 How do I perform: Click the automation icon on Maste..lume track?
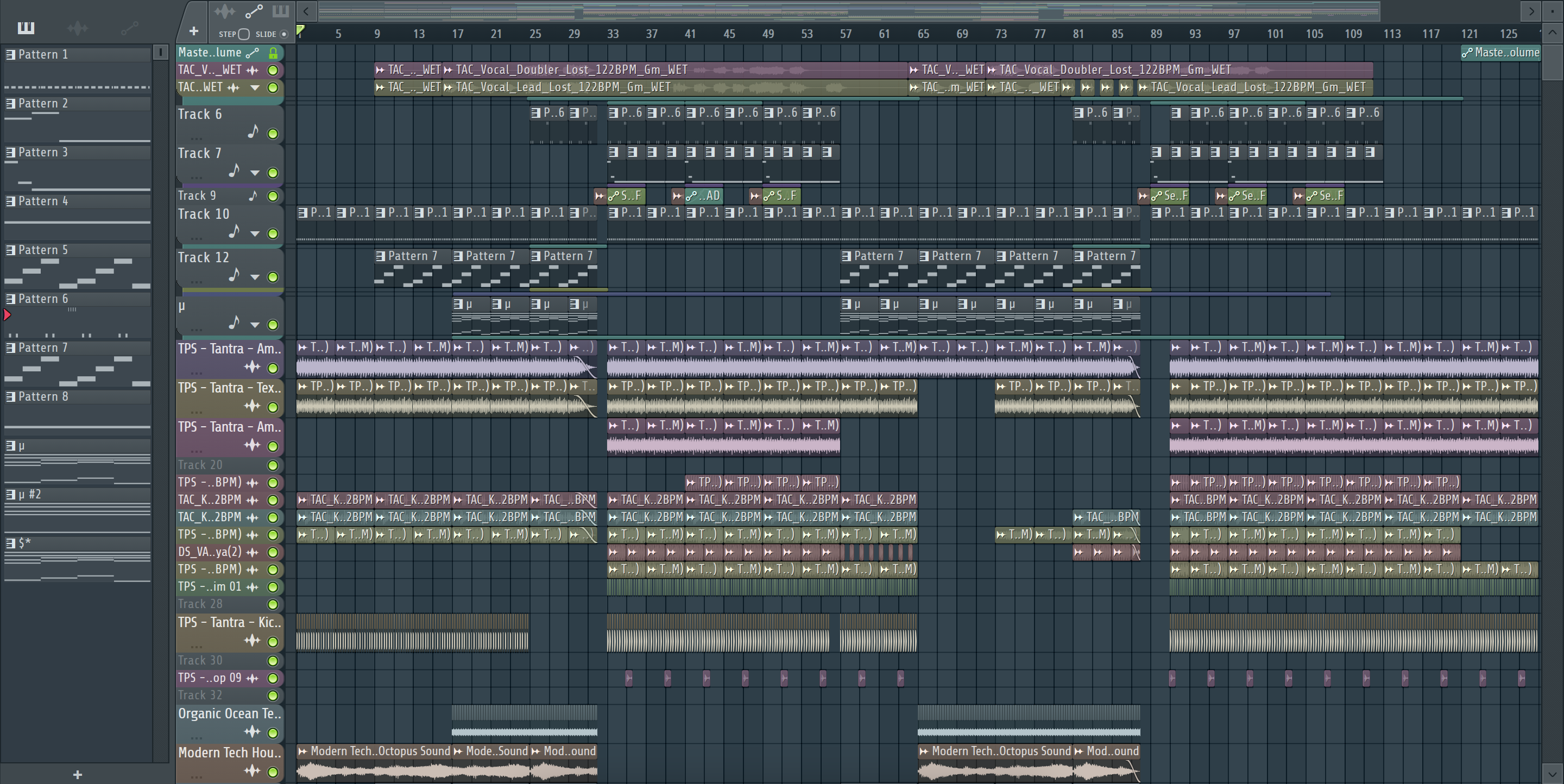(x=253, y=53)
